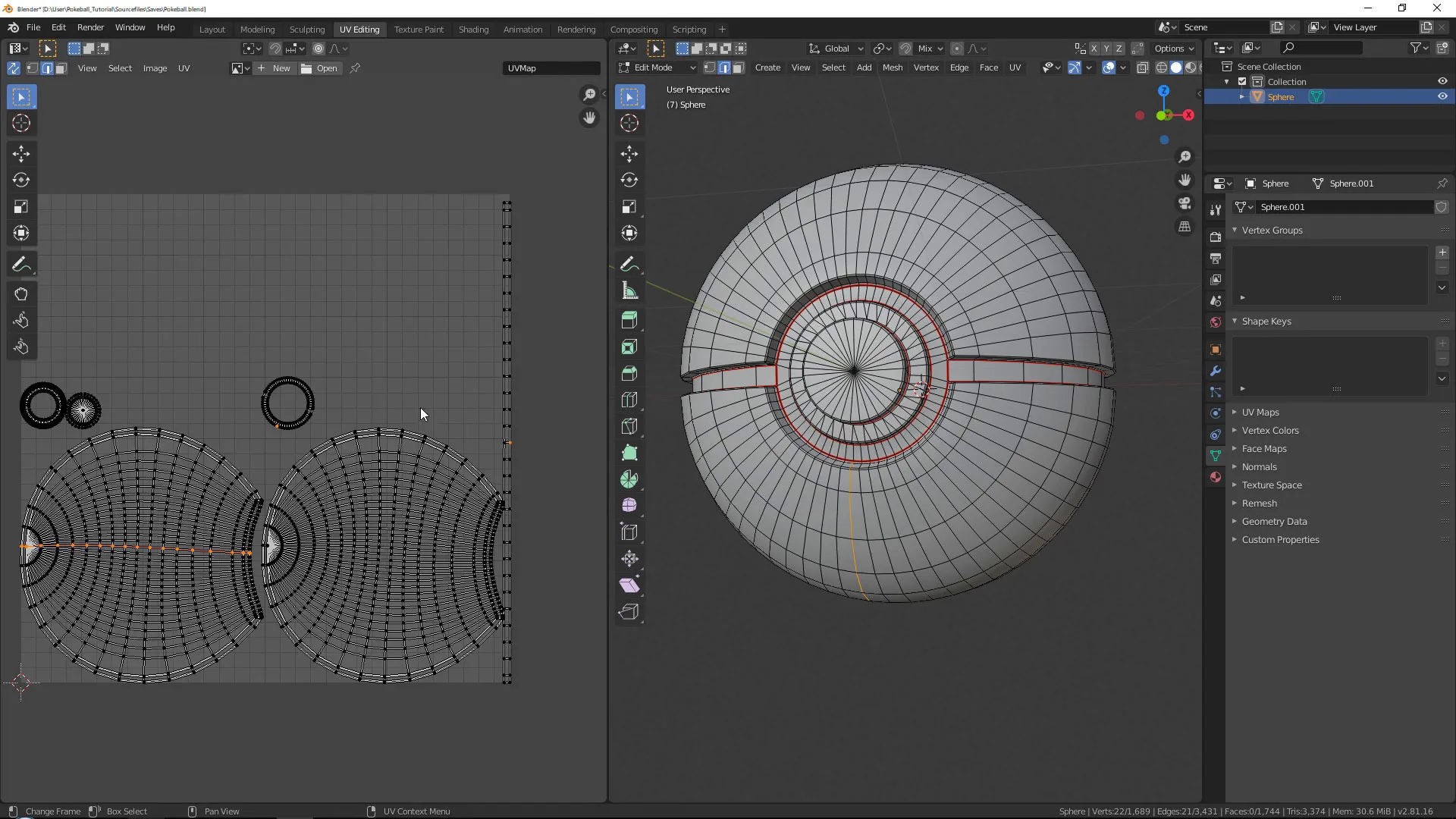Expand the Geometry Data panel
This screenshot has width=1456, height=819.
pyautogui.click(x=1274, y=522)
